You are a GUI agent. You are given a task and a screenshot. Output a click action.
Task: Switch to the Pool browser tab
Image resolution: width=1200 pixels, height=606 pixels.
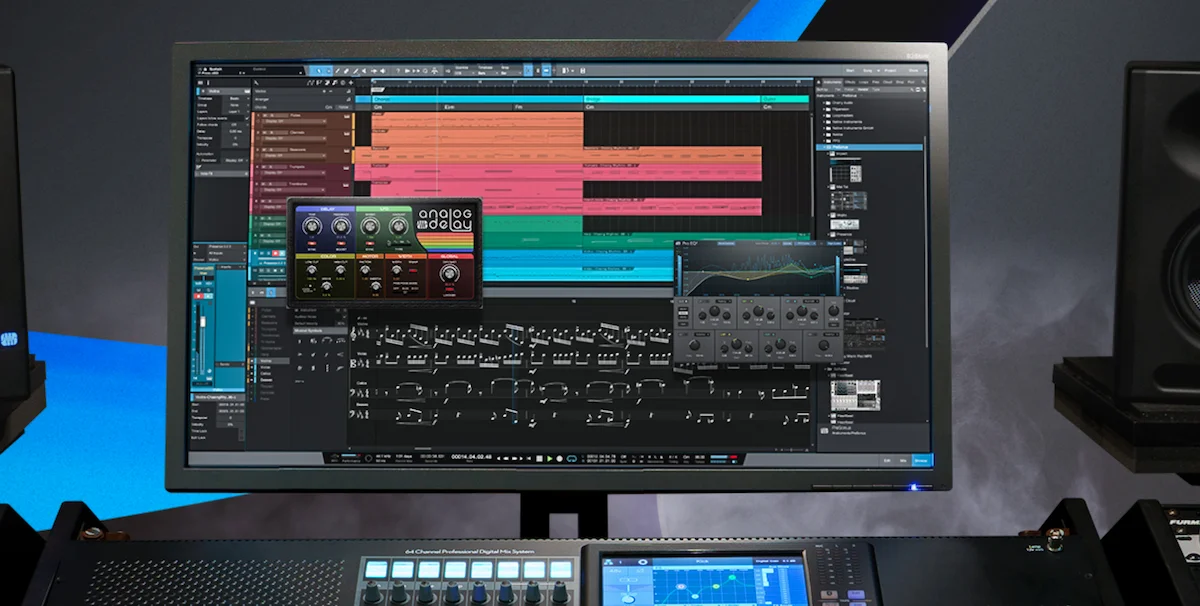coord(911,82)
